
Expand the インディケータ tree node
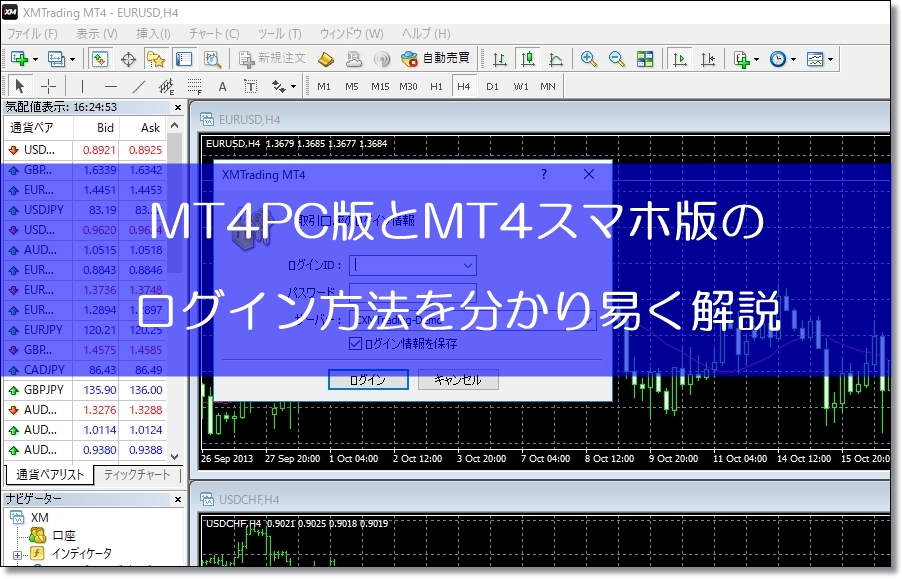[x=17, y=555]
